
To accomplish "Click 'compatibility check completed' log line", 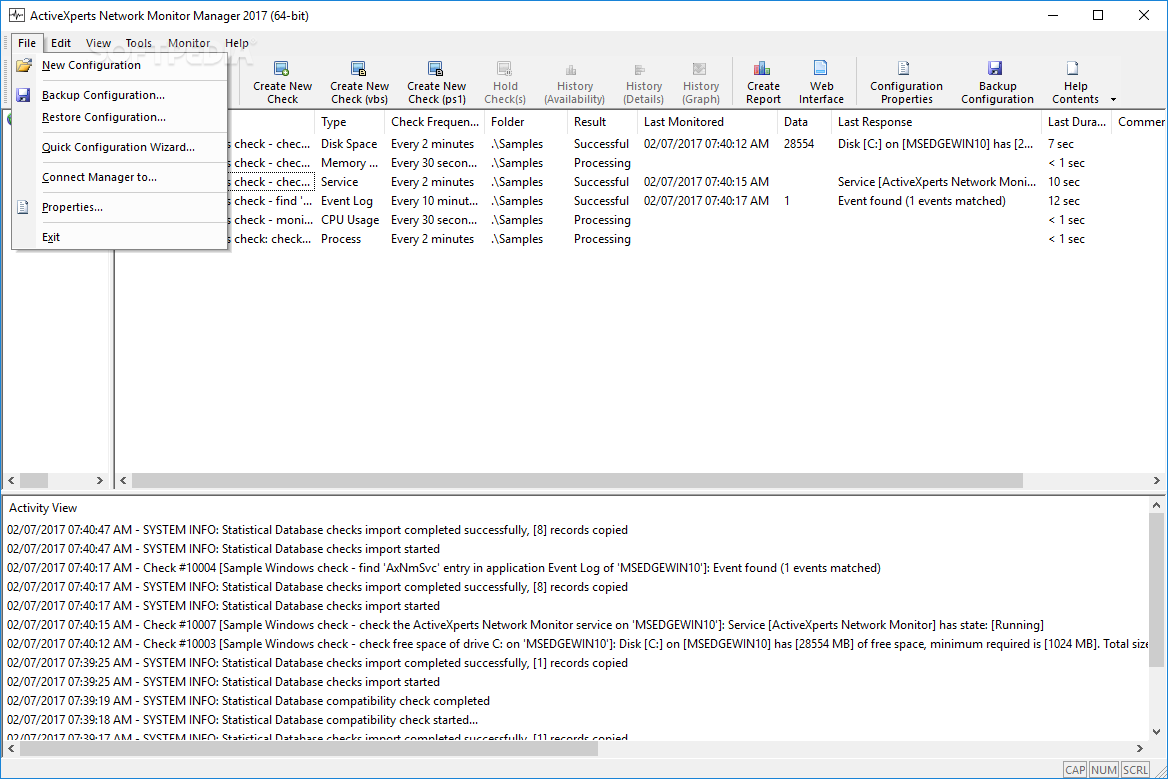I will [248, 702].
